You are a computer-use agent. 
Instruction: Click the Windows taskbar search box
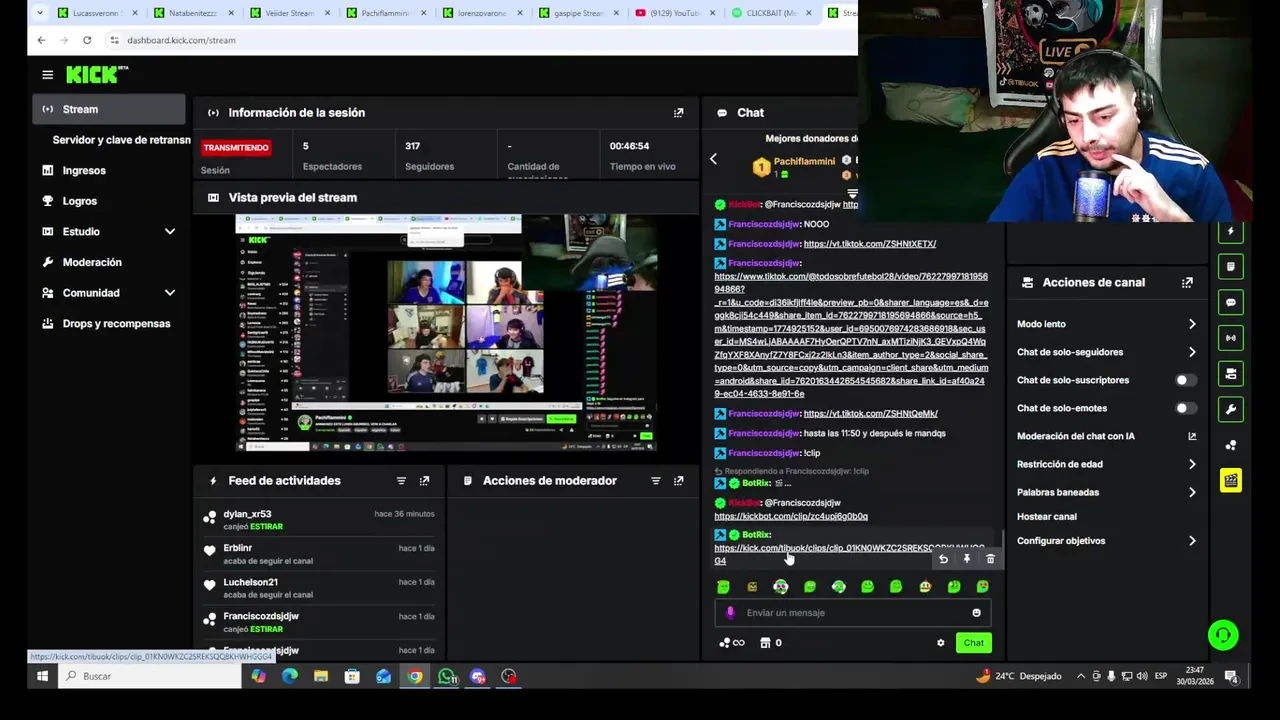148,676
